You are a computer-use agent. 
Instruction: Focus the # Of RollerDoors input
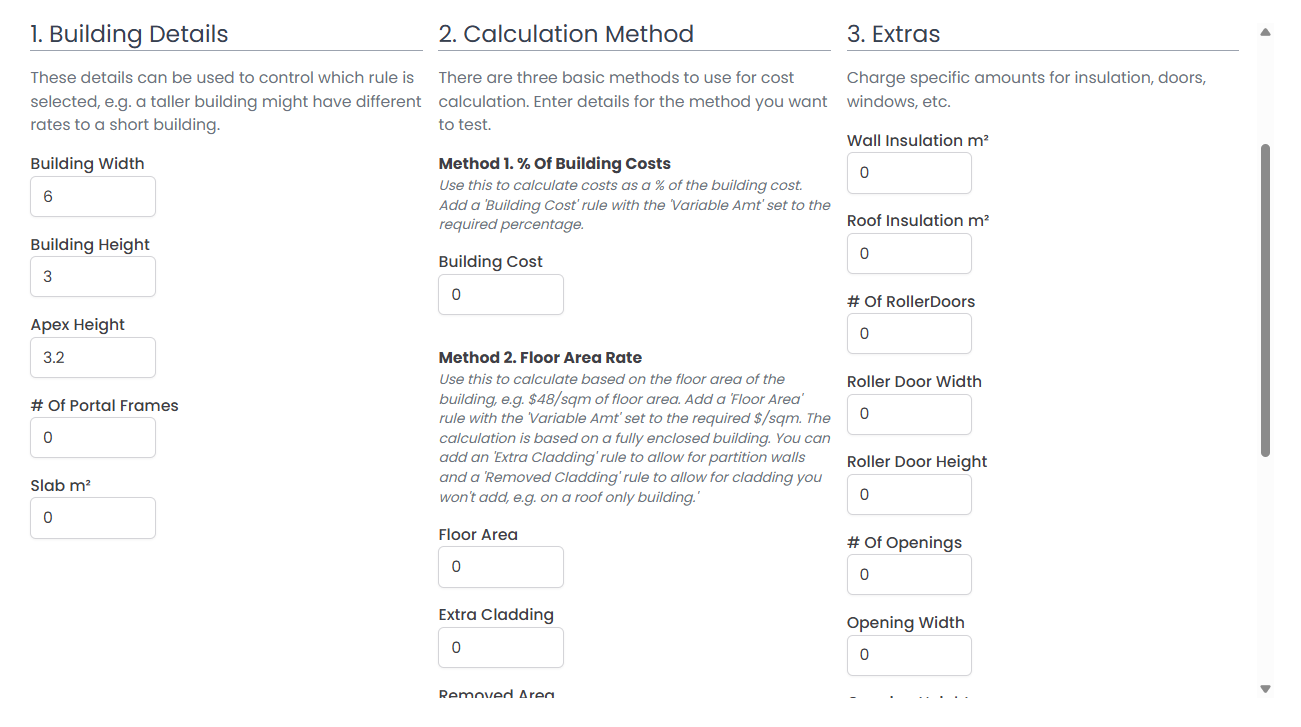point(909,334)
